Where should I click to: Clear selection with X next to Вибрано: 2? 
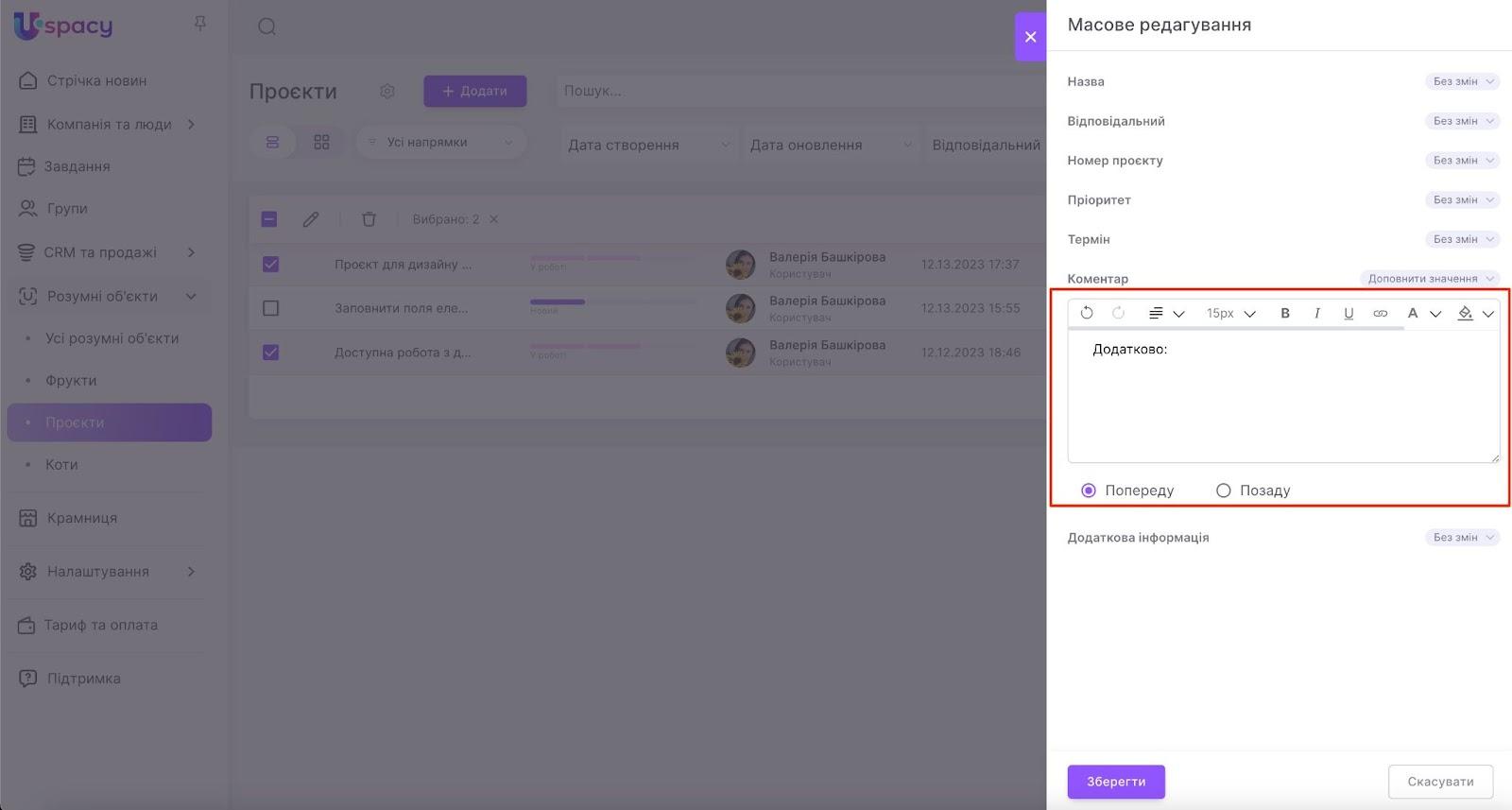[493, 219]
